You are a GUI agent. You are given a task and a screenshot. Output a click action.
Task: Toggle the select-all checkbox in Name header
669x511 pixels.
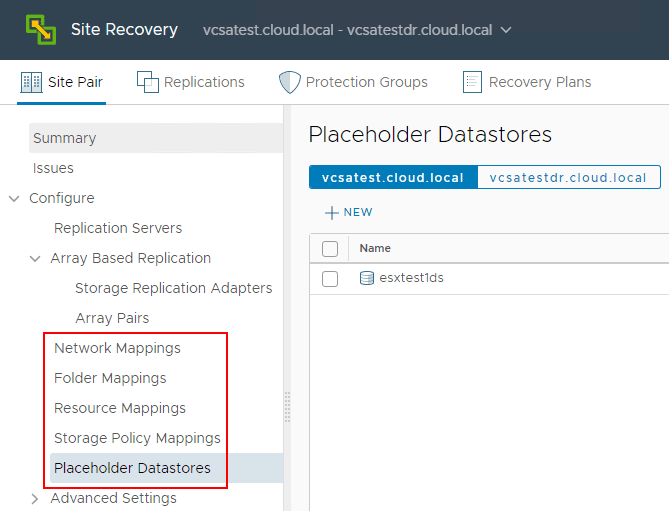(330, 249)
